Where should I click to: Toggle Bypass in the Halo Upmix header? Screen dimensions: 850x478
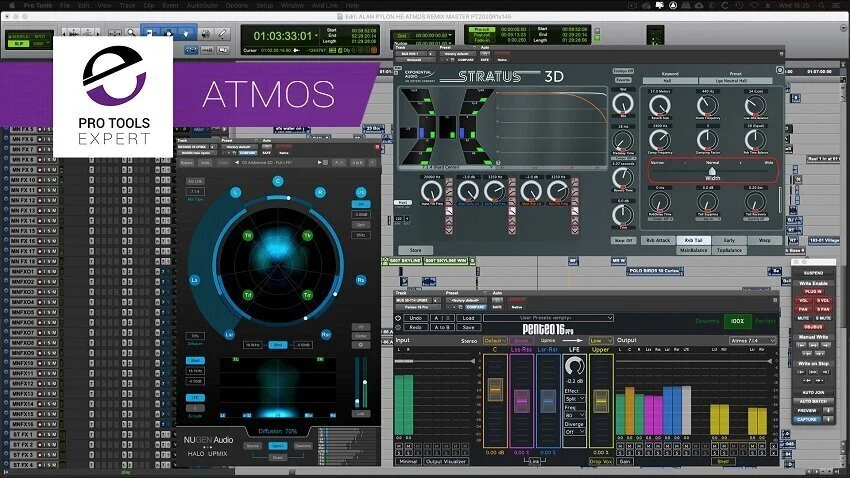[x=186, y=163]
